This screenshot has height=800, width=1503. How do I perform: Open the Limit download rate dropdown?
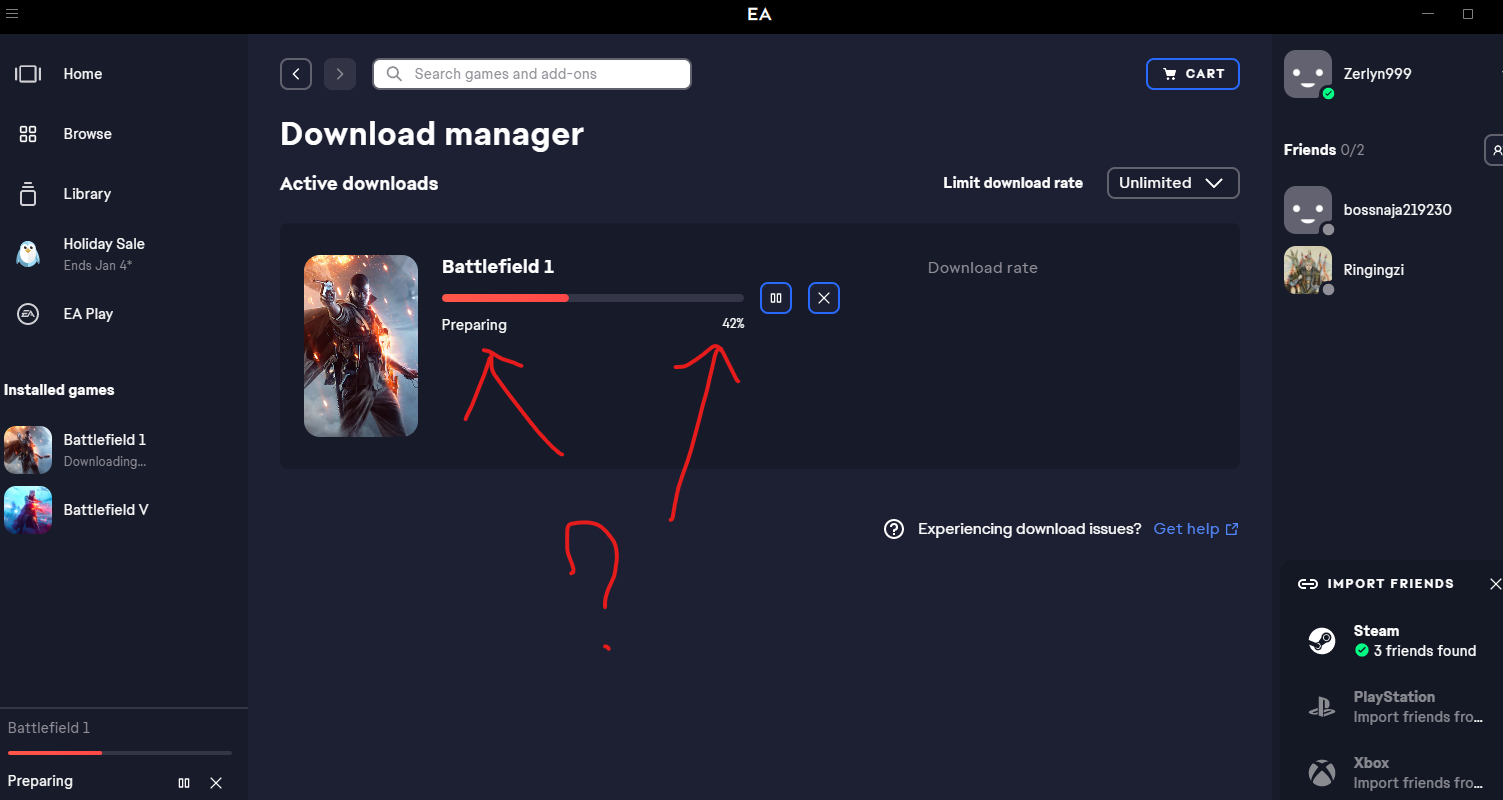pos(1173,183)
